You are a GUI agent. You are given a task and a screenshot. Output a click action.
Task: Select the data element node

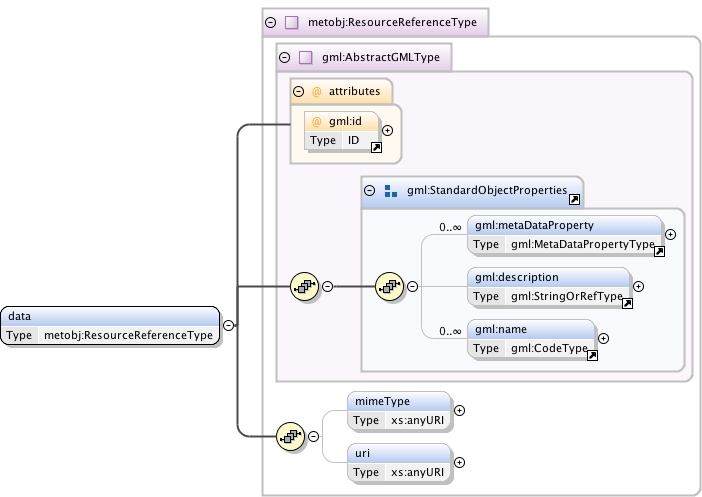click(110, 326)
